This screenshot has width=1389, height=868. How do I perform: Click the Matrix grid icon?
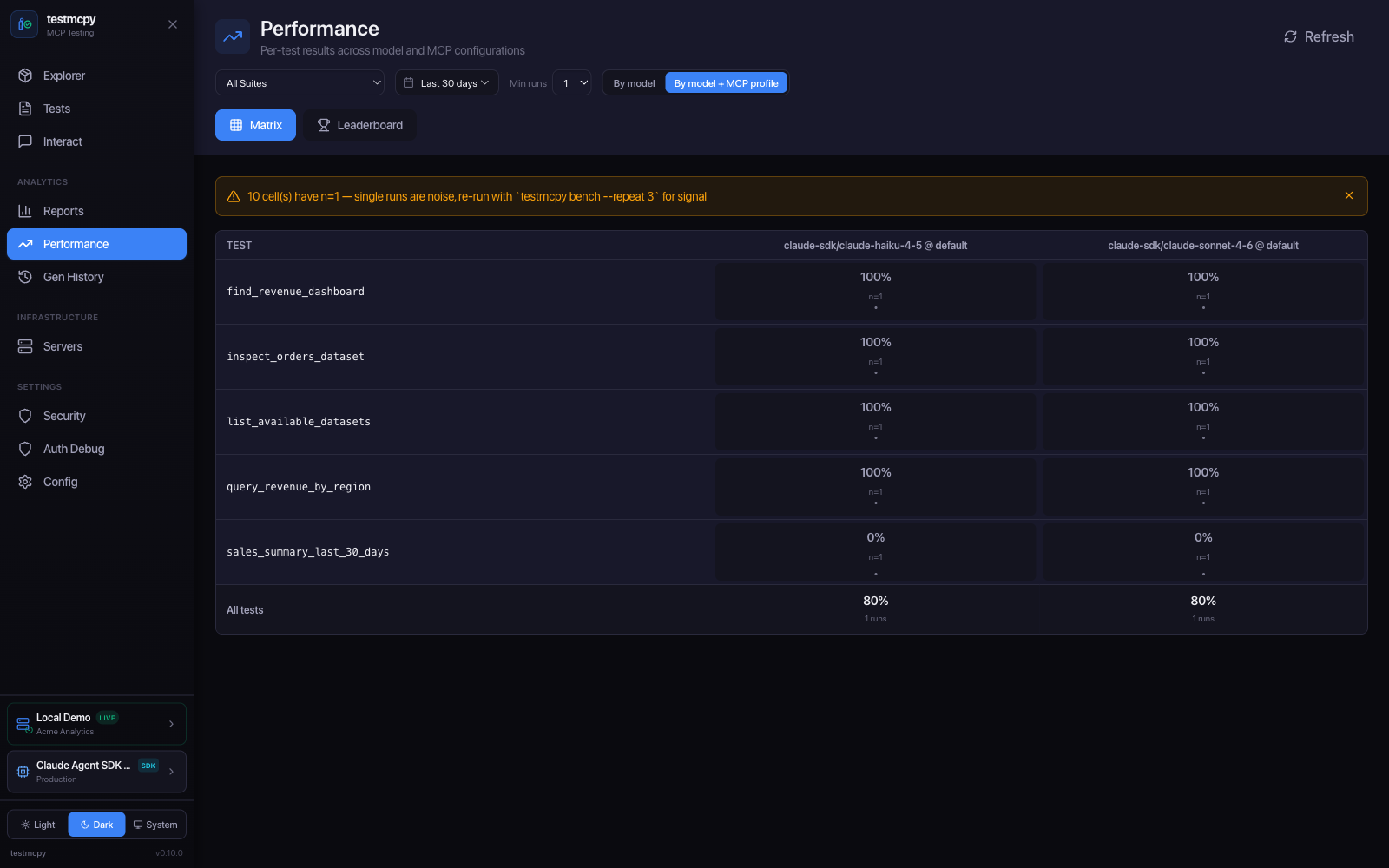coord(236,125)
